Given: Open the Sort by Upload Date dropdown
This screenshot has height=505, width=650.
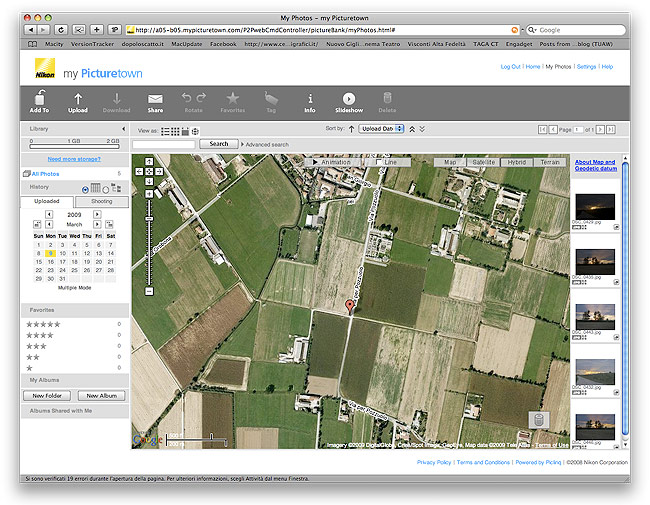Looking at the screenshot, I should coord(381,129).
